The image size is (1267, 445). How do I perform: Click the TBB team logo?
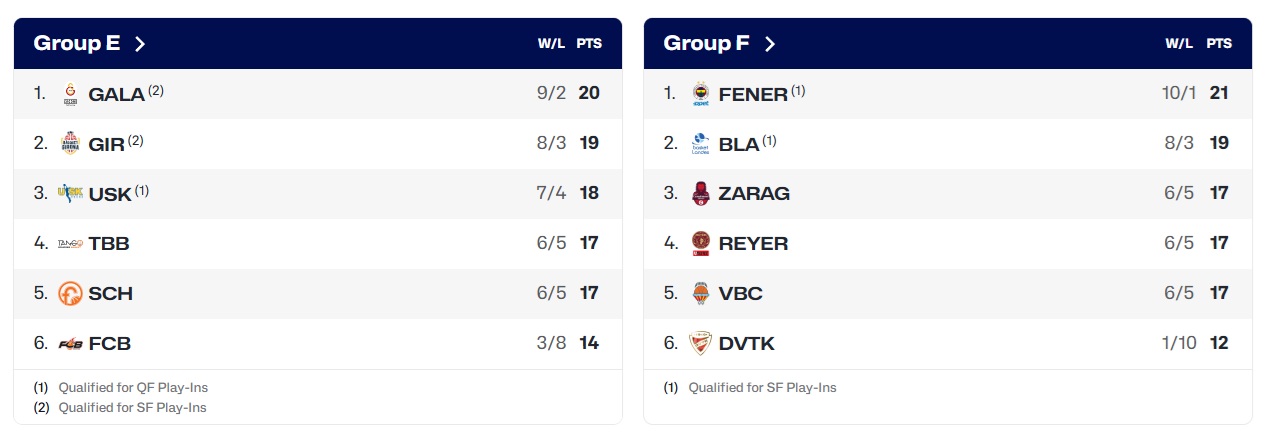coord(70,243)
